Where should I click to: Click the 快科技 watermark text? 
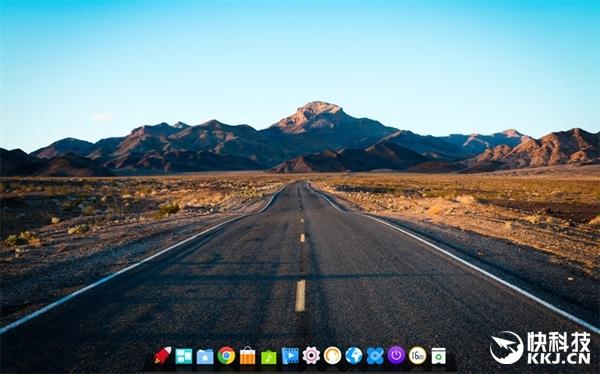559,342
